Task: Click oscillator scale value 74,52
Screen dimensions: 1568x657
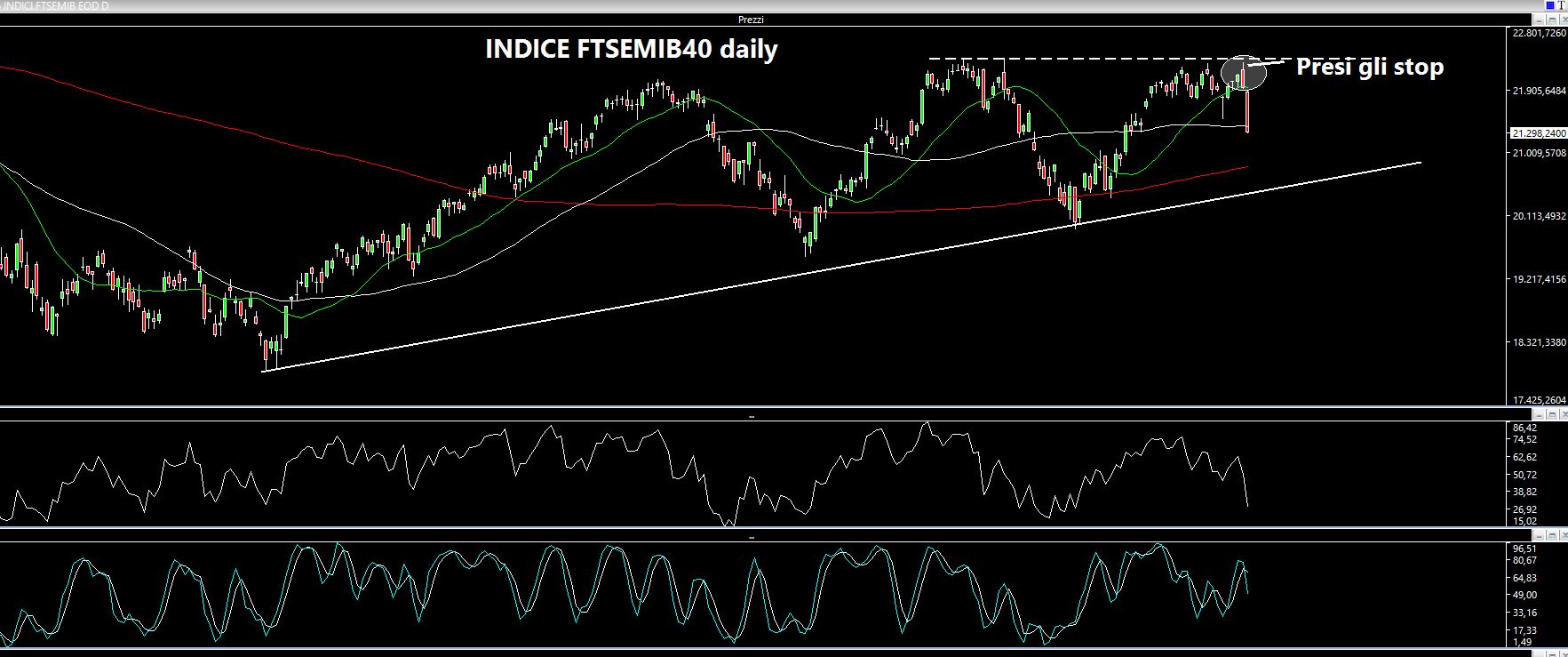Action: pyautogui.click(x=1524, y=439)
